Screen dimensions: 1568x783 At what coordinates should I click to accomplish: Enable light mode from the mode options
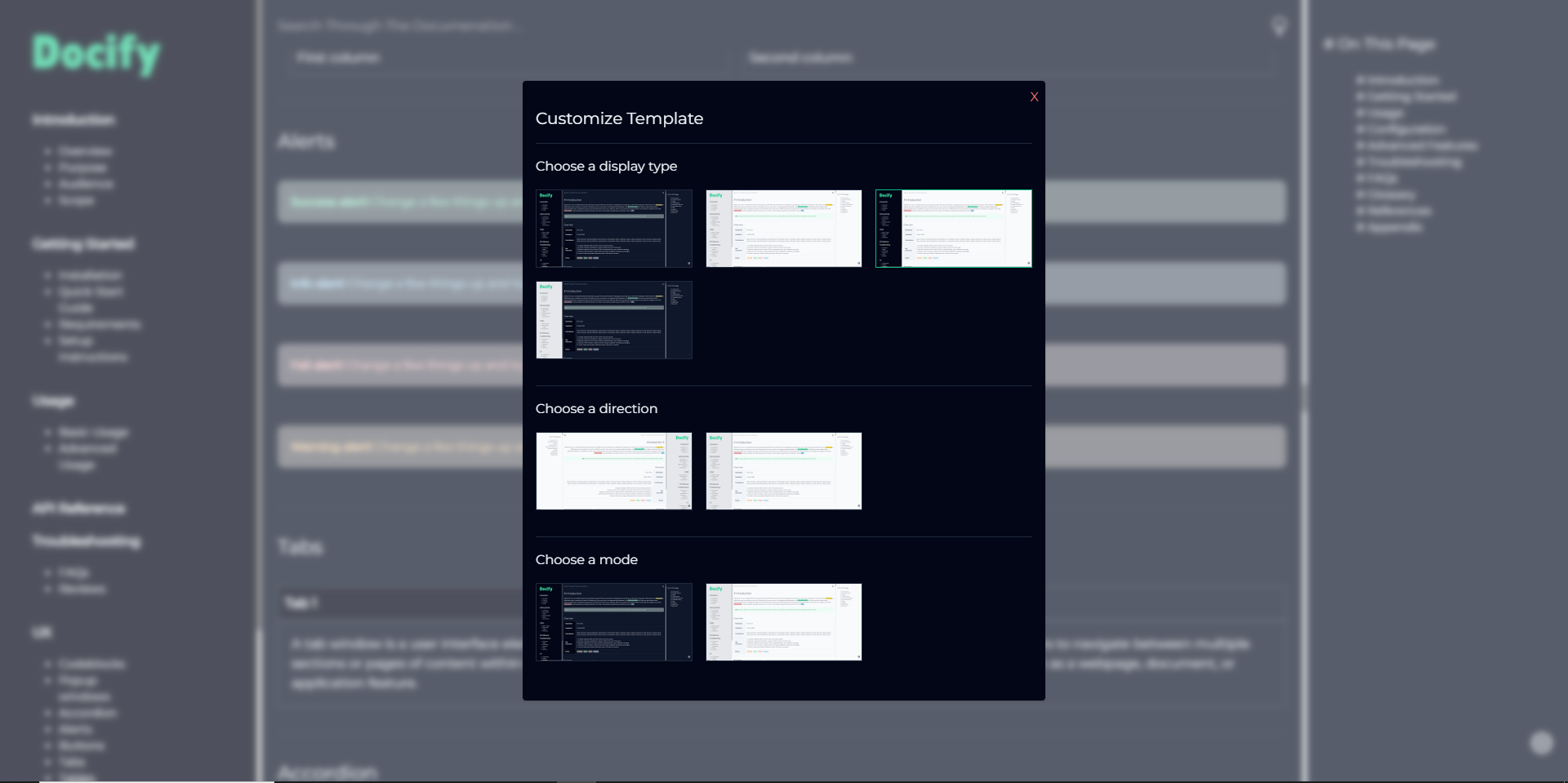[783, 621]
